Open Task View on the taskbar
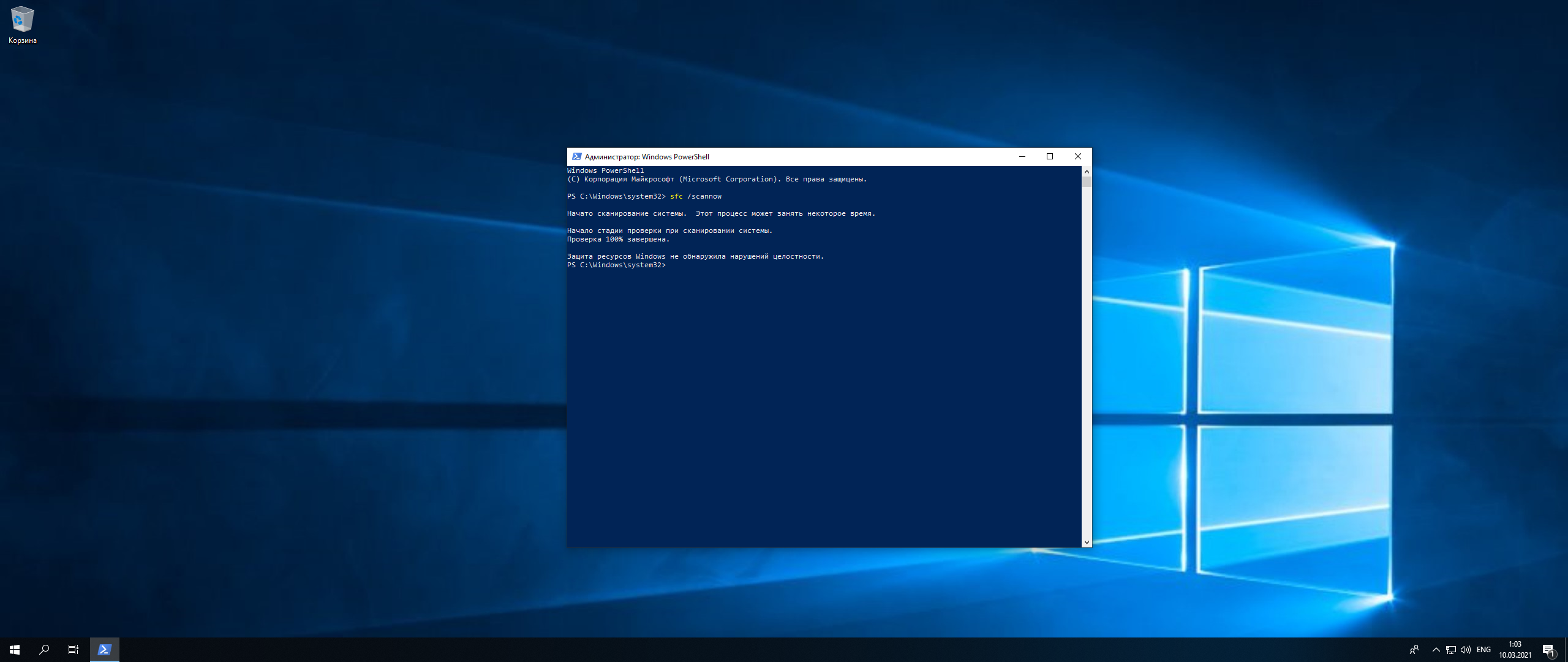Image resolution: width=1568 pixels, height=662 pixels. pos(73,650)
